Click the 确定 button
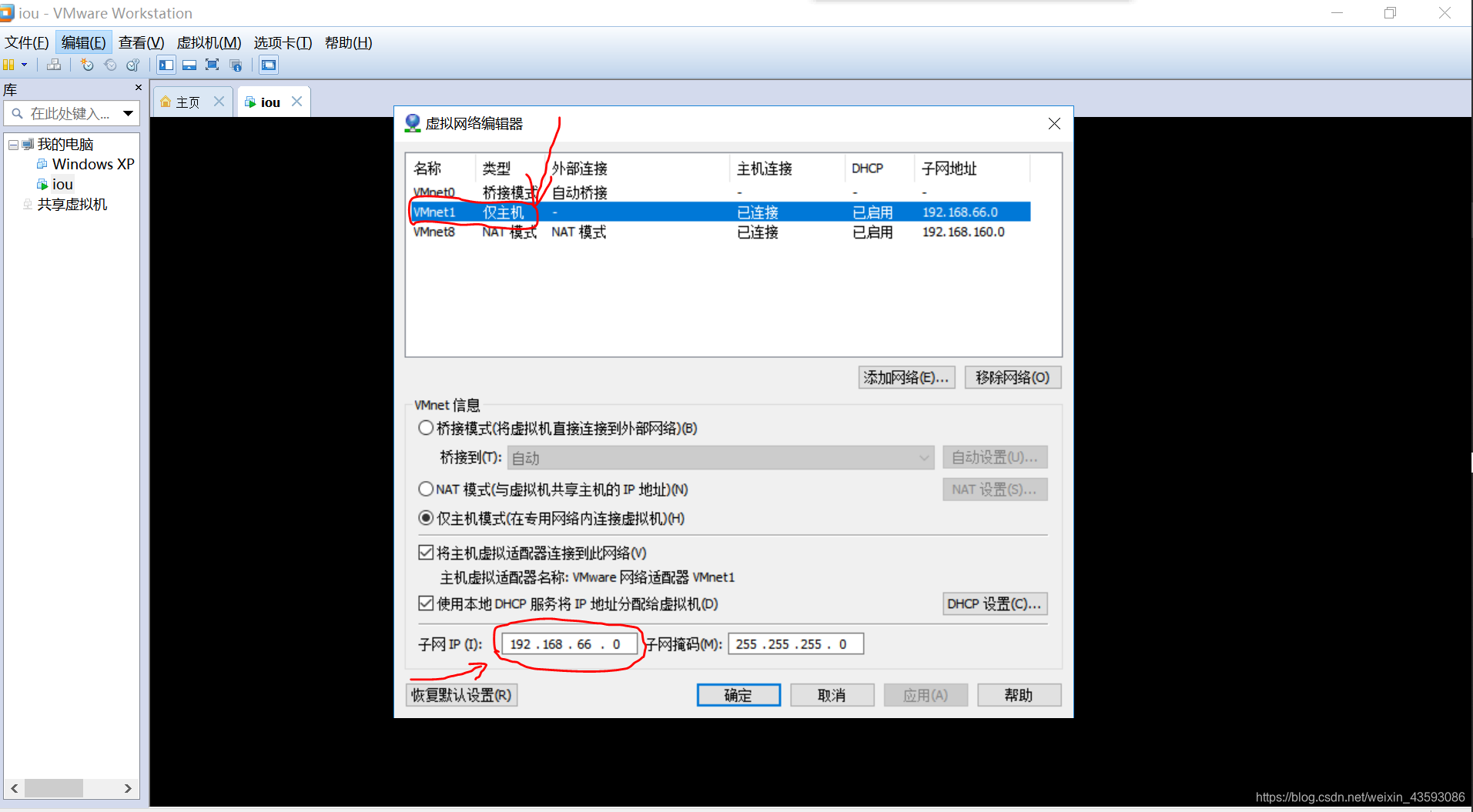This screenshot has width=1473, height=812. [x=738, y=695]
